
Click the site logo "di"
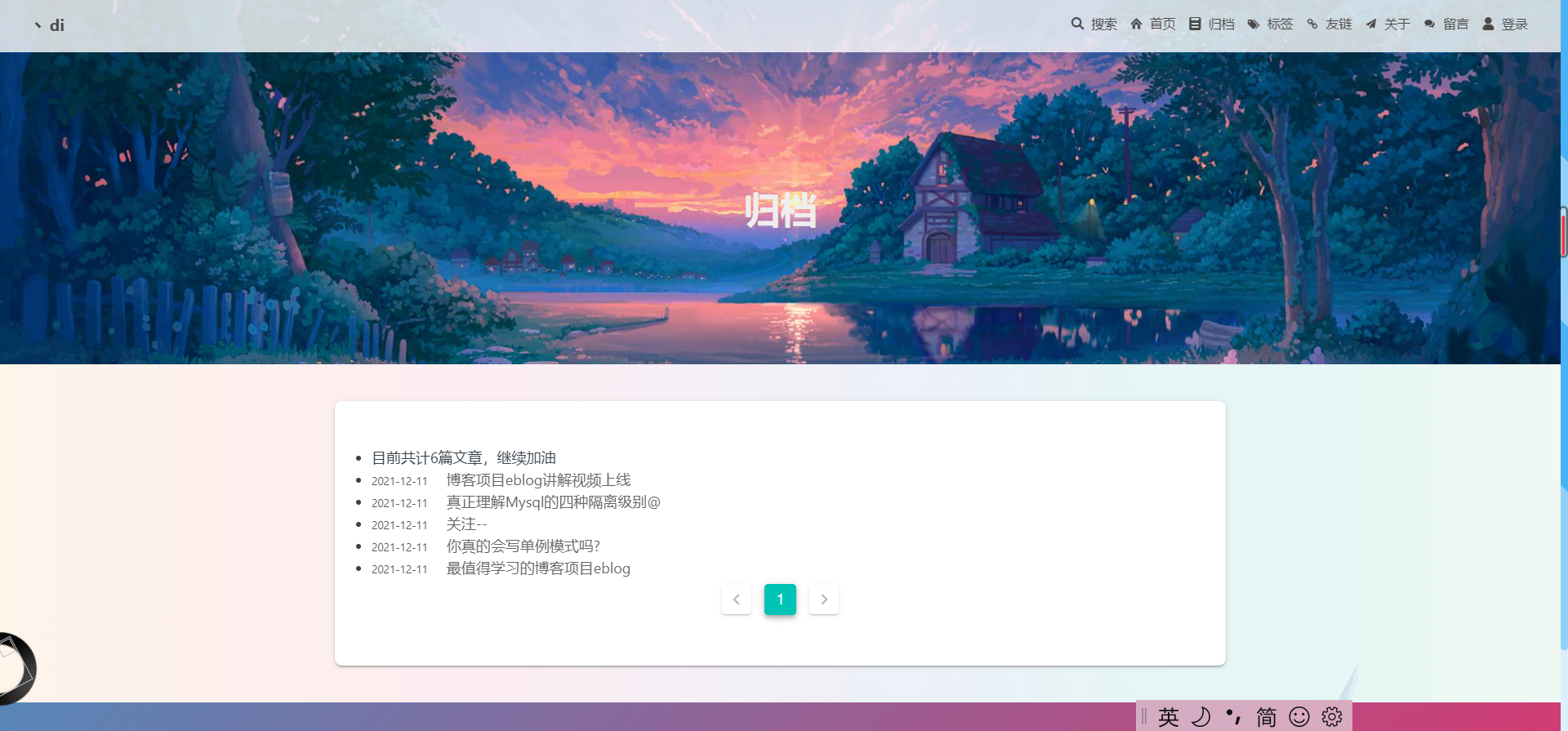pos(49,25)
